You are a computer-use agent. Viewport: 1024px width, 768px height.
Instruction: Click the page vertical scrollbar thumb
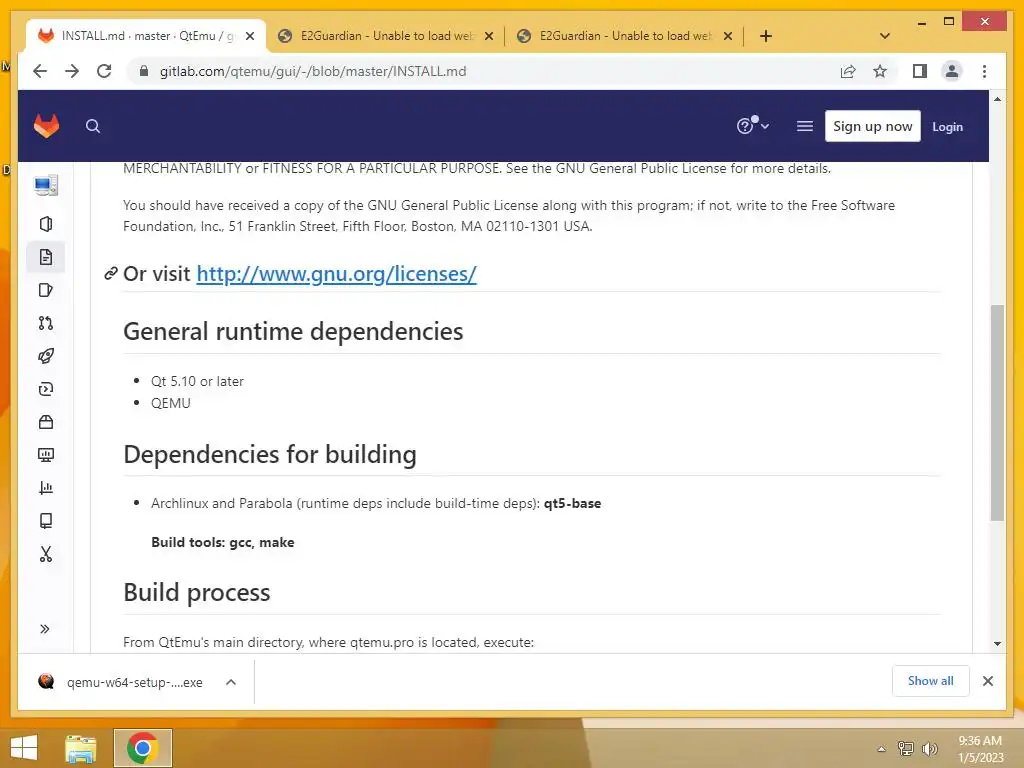pos(997,413)
